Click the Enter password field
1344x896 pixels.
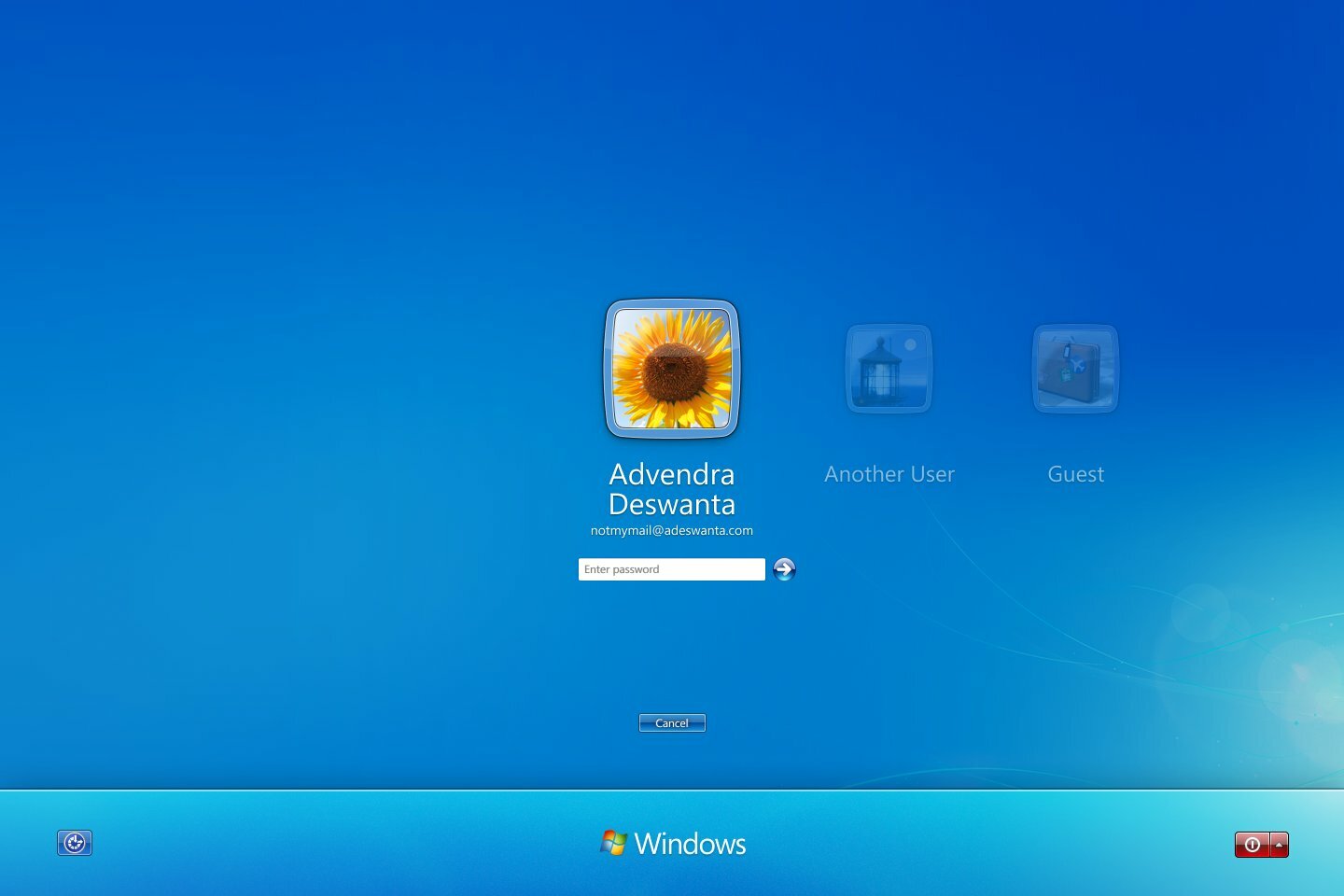point(672,569)
